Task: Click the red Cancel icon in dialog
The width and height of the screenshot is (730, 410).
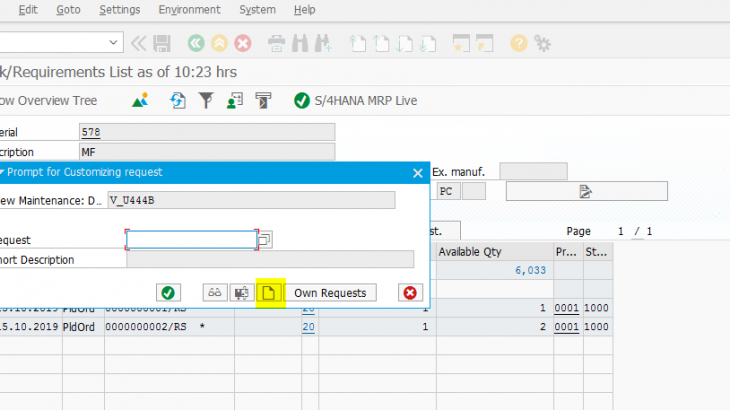Action: pos(409,293)
